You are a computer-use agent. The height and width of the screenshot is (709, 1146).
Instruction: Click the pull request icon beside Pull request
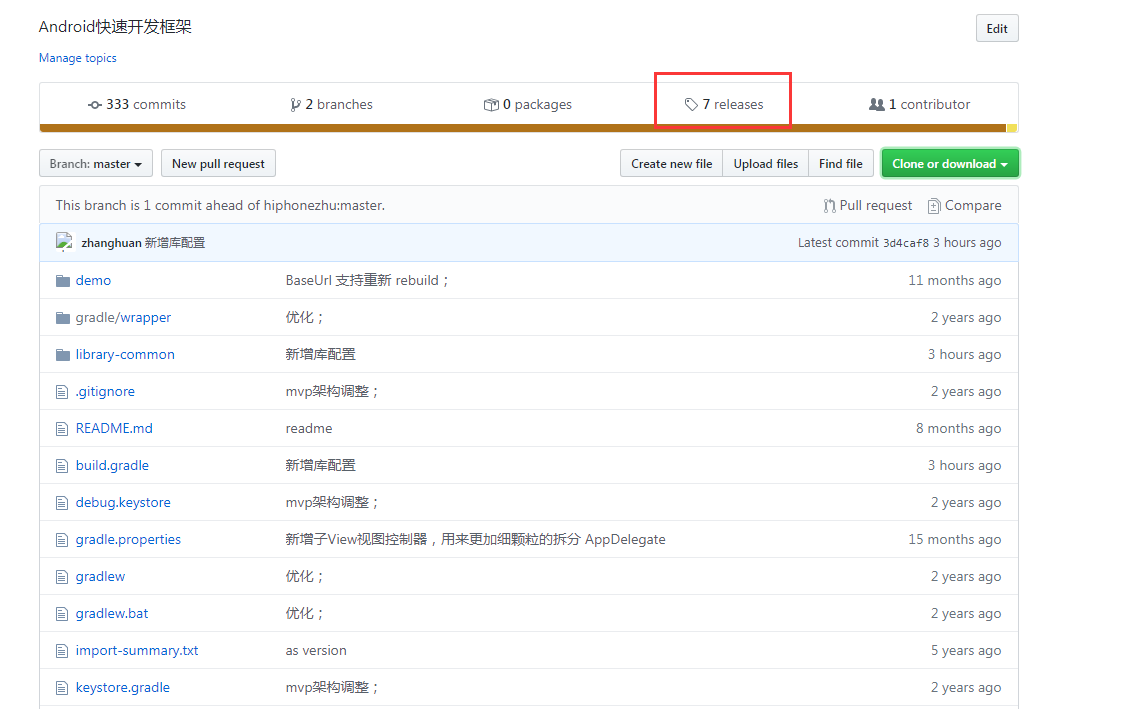point(829,206)
